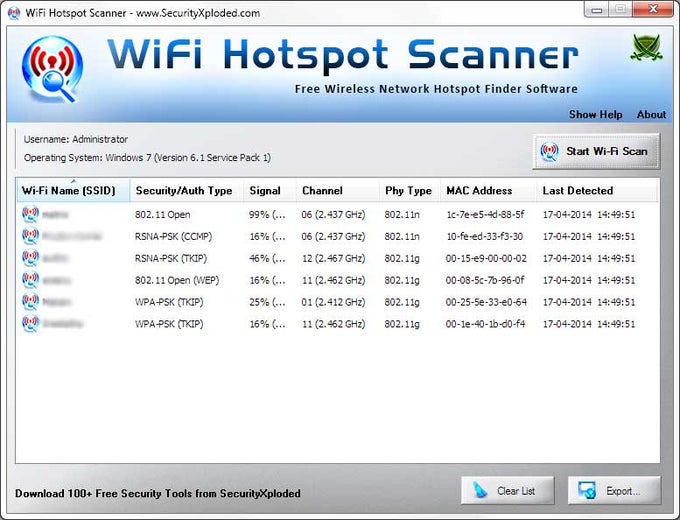Minimize the WiFi Hotspot Scanner window
This screenshot has width=680, height=520.
pyautogui.click(x=596, y=9)
